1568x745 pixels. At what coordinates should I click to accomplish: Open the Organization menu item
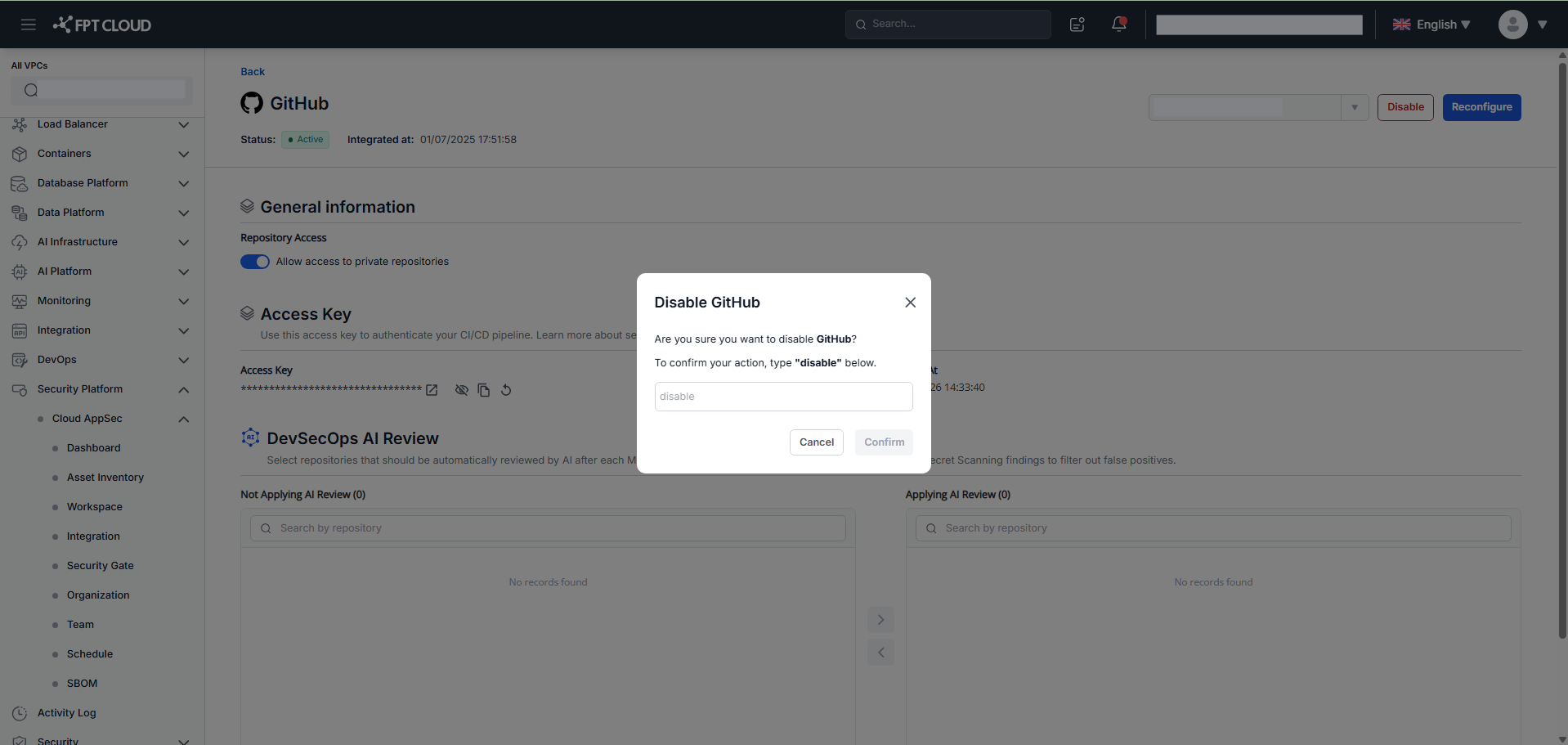tap(98, 595)
